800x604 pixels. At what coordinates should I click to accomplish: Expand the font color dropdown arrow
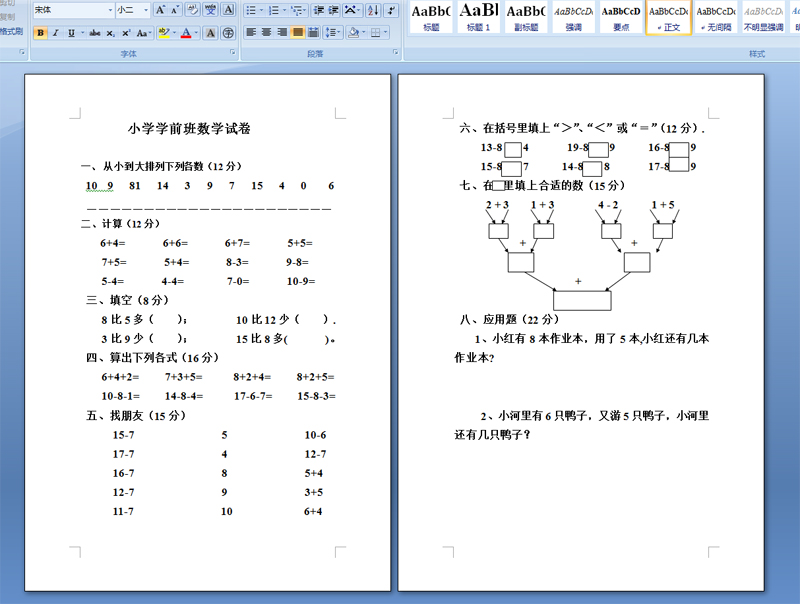pos(196,33)
